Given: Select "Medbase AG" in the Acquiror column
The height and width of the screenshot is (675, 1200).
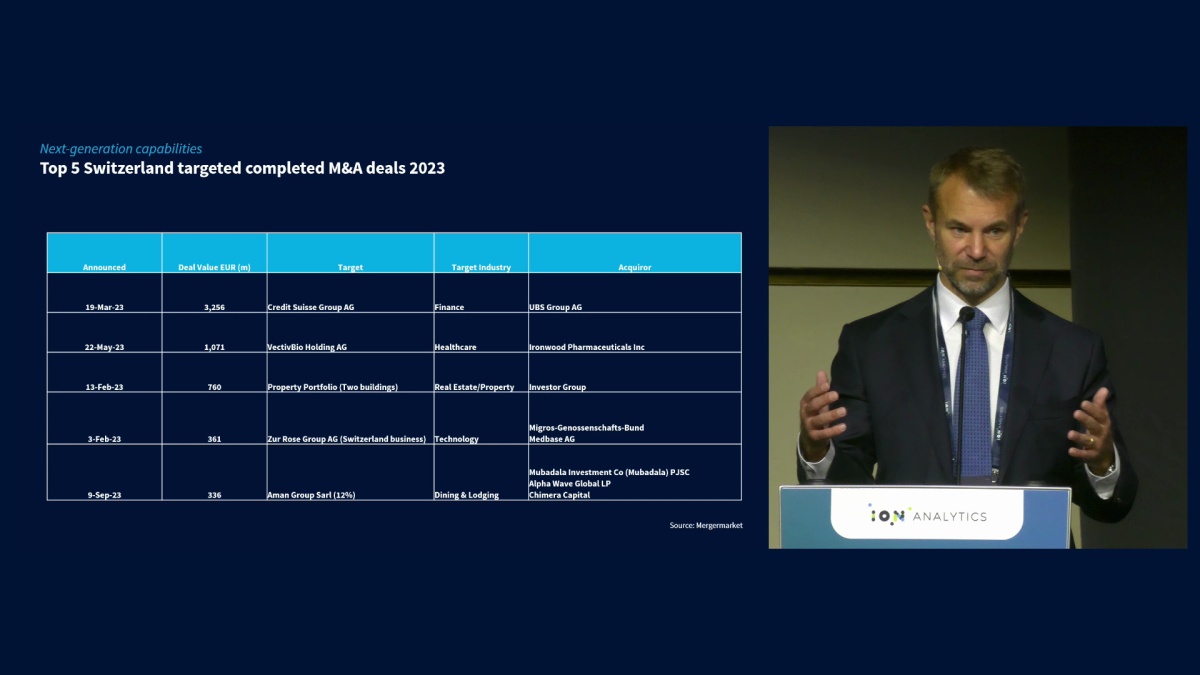Looking at the screenshot, I should coord(552,439).
